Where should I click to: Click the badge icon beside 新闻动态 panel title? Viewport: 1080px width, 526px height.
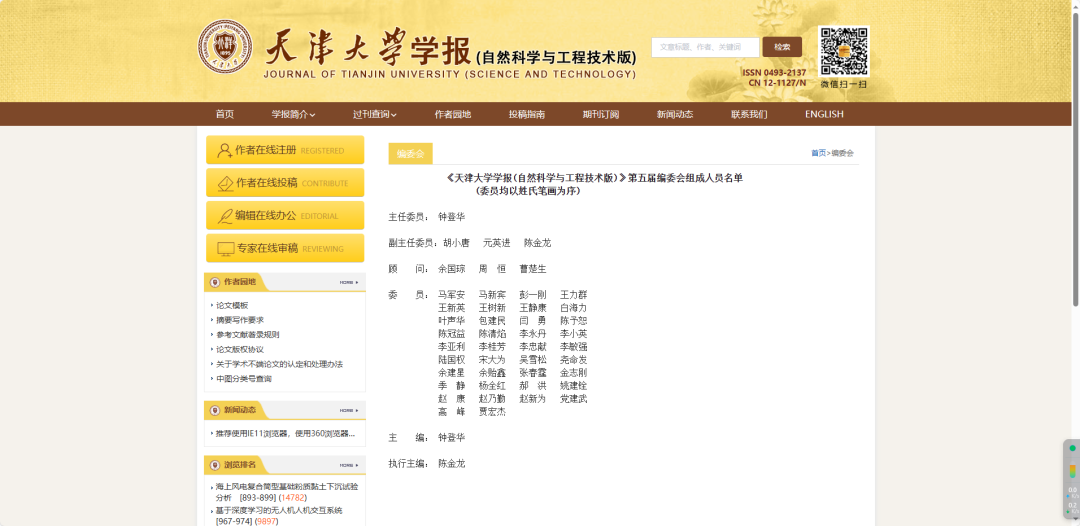214,410
